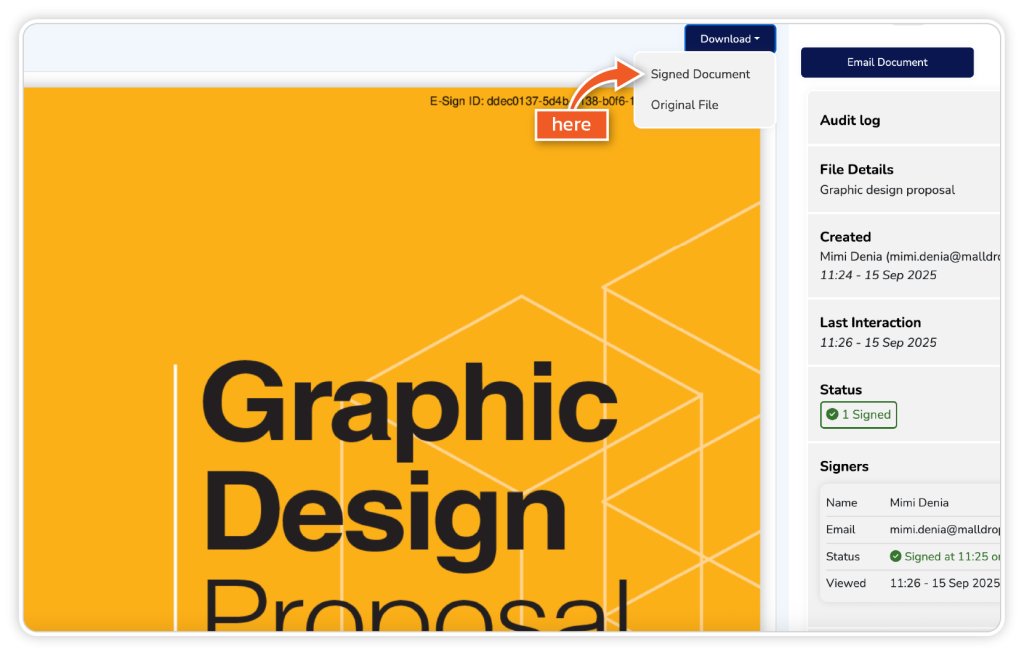Click the orange curved arrow annotation
Screen dimensions: 1024x655
(598, 87)
